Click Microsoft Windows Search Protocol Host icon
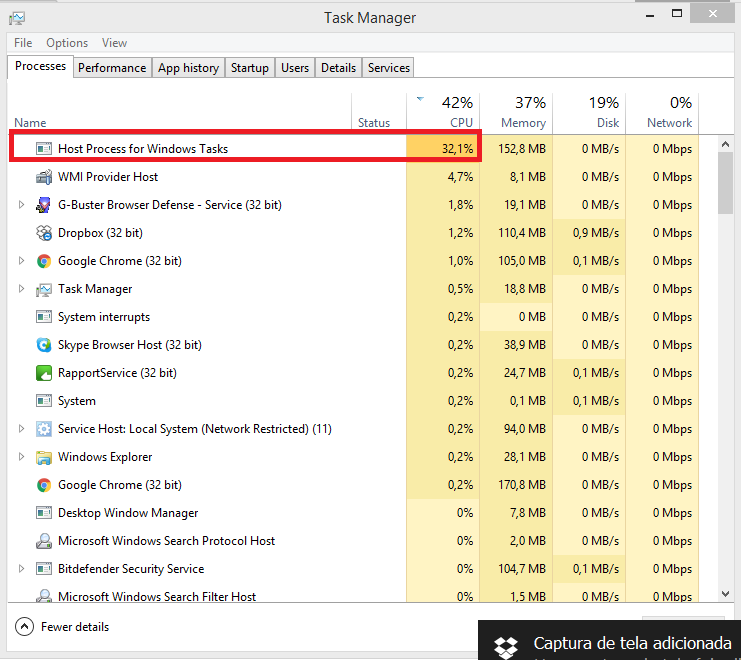 (x=44, y=541)
